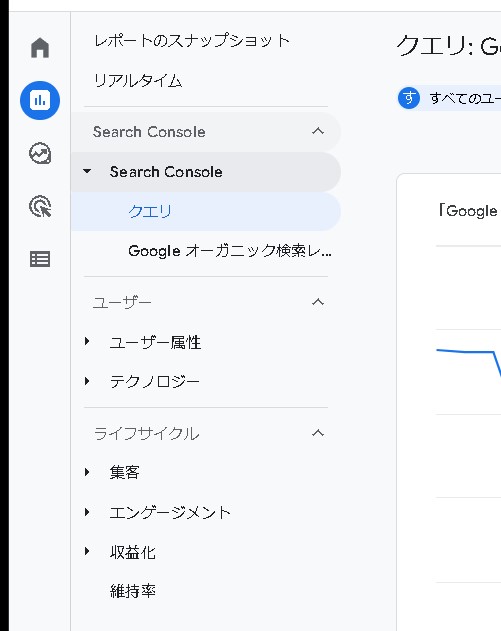Select the Reports bar chart icon
Viewport: 501px width, 631px height.
coord(40,100)
